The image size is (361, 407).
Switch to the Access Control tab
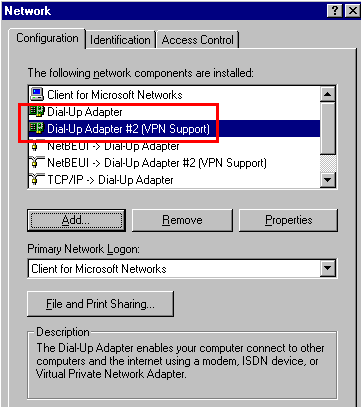pos(198,40)
